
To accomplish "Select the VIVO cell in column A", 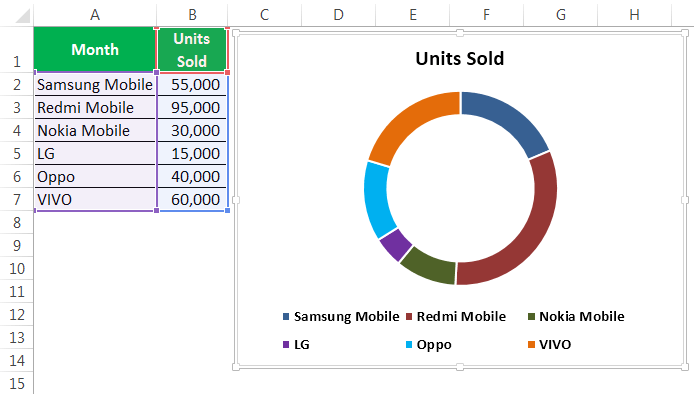I will click(95, 199).
